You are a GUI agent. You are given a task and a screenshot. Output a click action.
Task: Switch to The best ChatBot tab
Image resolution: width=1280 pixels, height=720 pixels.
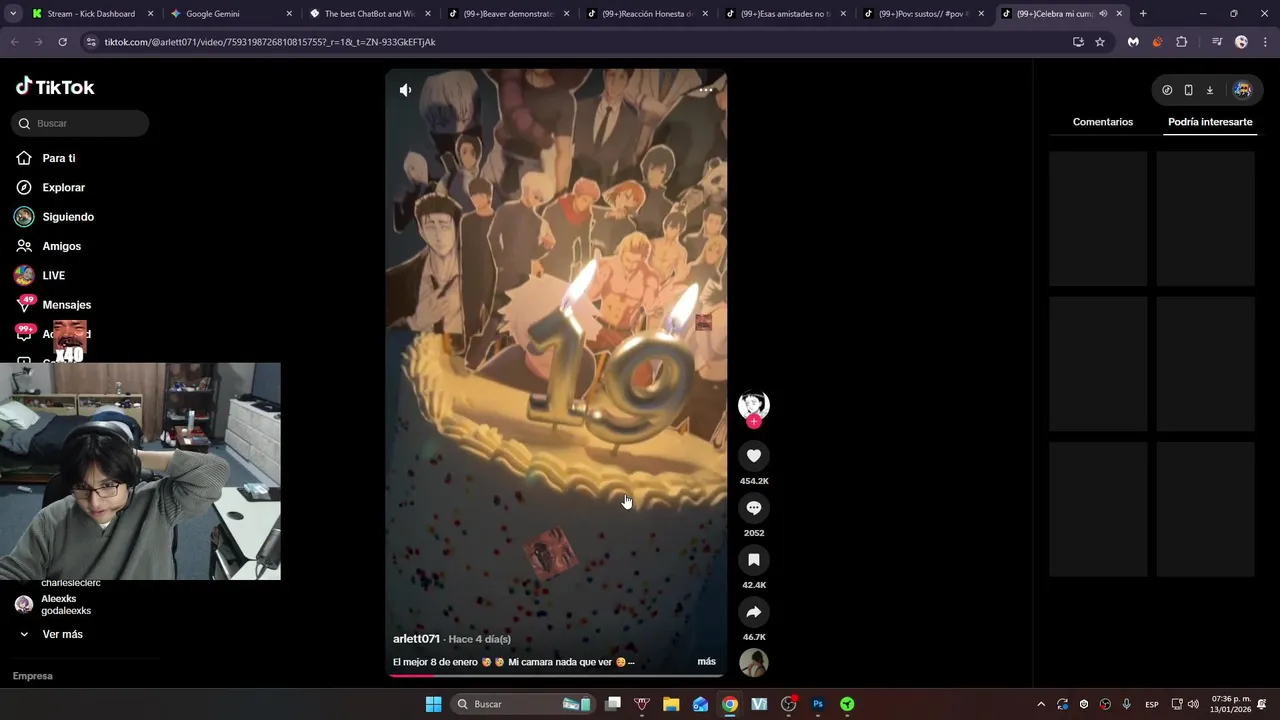pos(369,14)
